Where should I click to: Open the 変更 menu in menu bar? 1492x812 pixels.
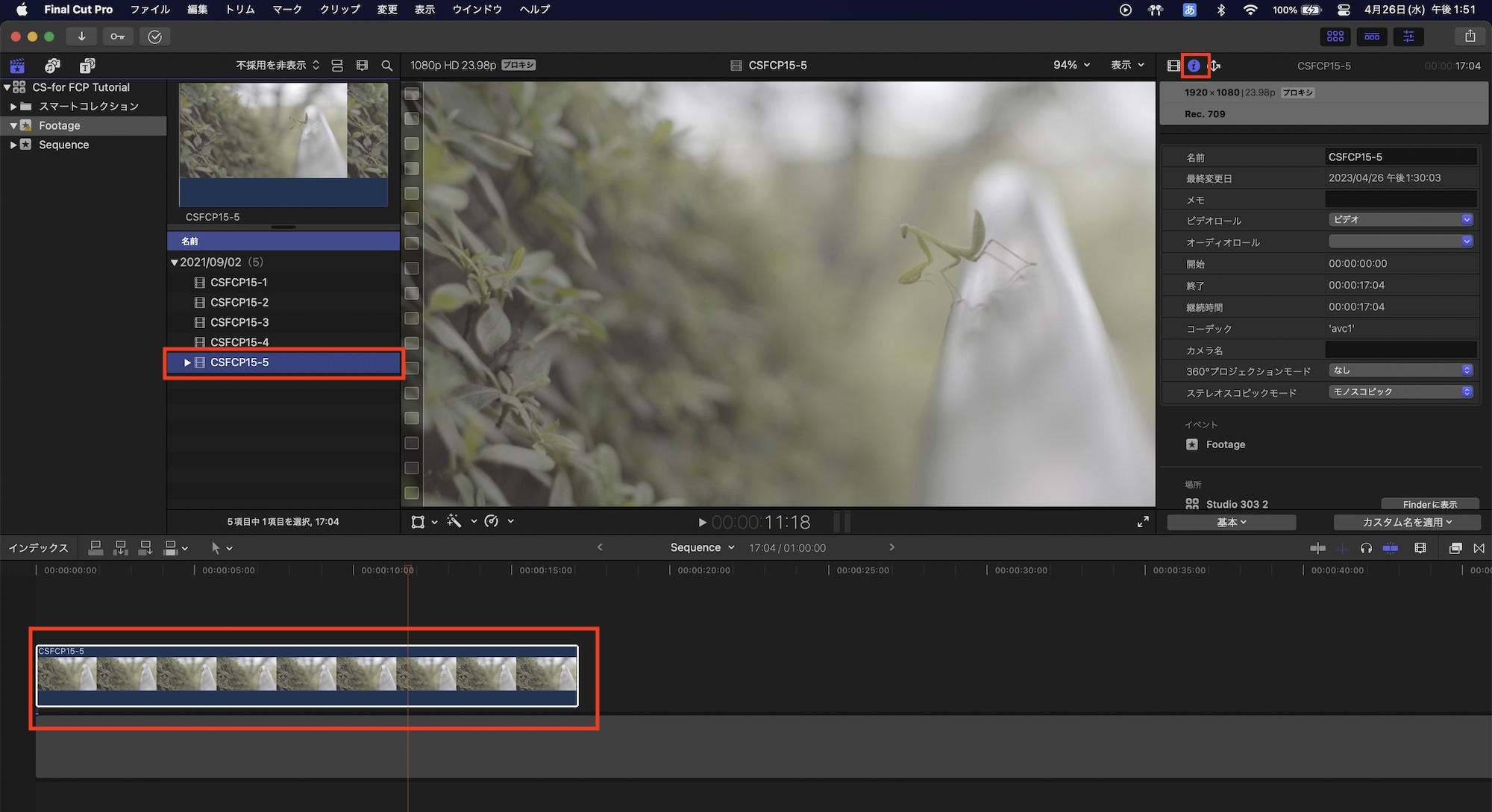click(x=386, y=10)
